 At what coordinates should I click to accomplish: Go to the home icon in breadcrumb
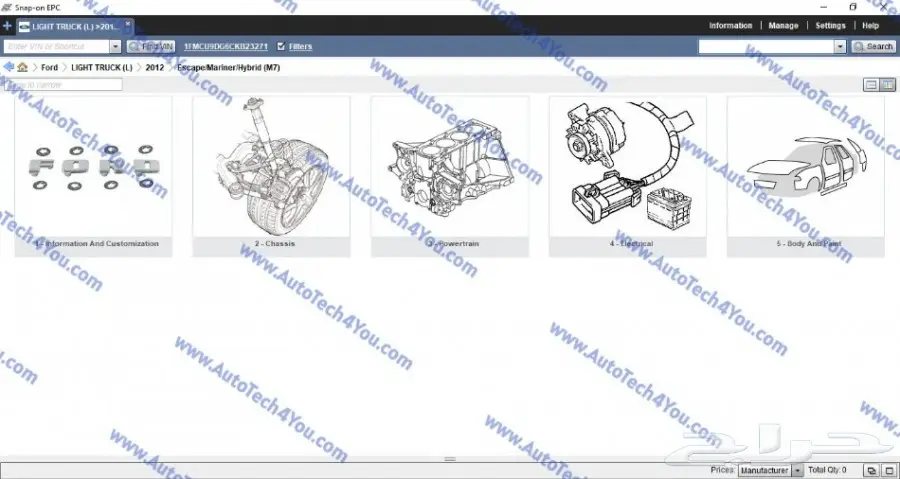point(22,67)
